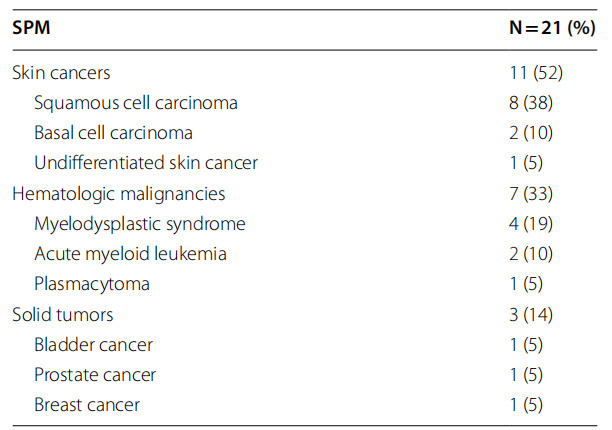Viewport: 612px width, 430px height.
Task: Click the Undifferentiated skin cancer text
Action: coord(146,163)
